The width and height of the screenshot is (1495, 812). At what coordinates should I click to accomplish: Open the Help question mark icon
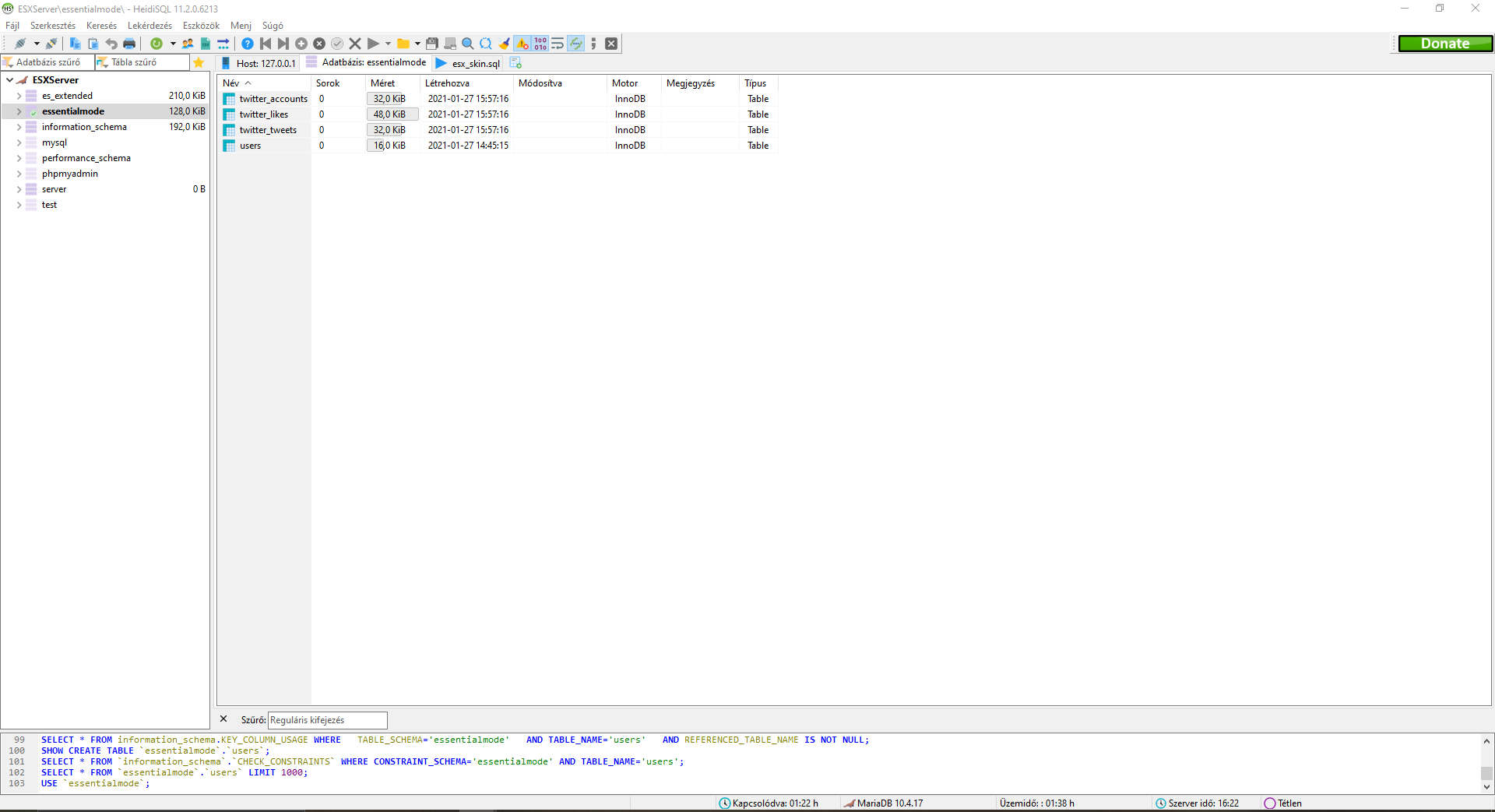[248, 44]
